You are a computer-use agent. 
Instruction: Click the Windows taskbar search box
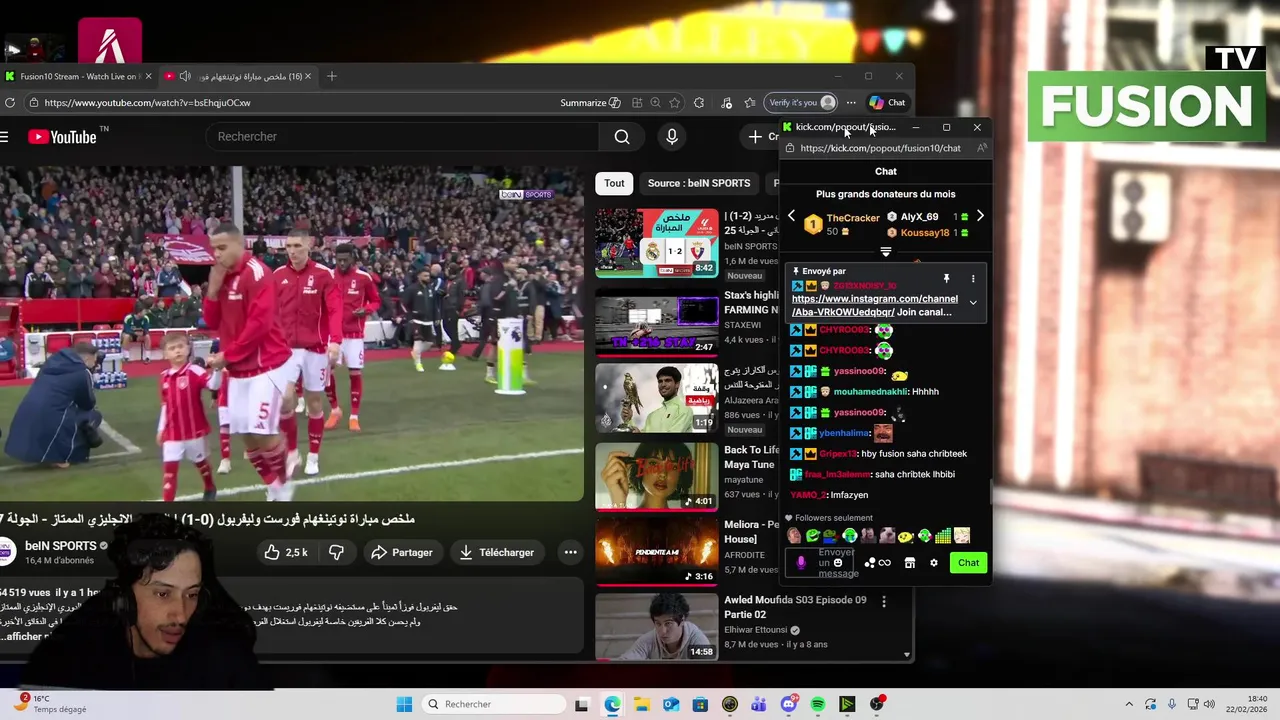[494, 704]
